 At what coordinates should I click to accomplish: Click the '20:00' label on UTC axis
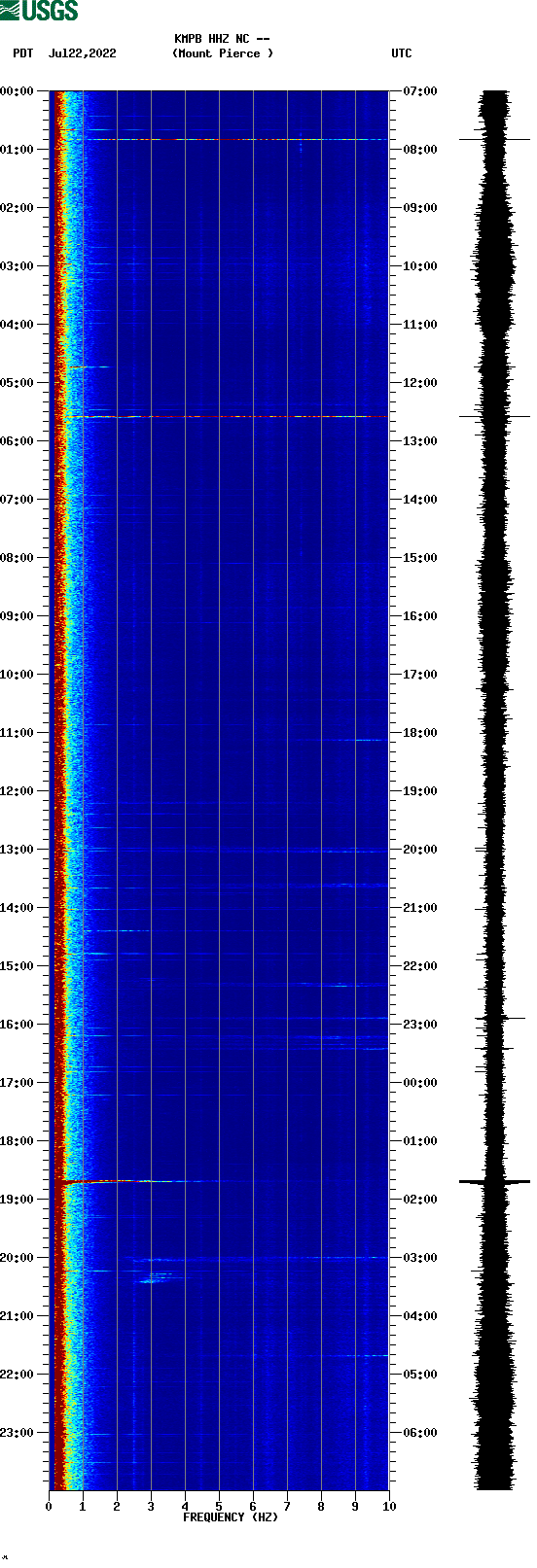(x=420, y=850)
